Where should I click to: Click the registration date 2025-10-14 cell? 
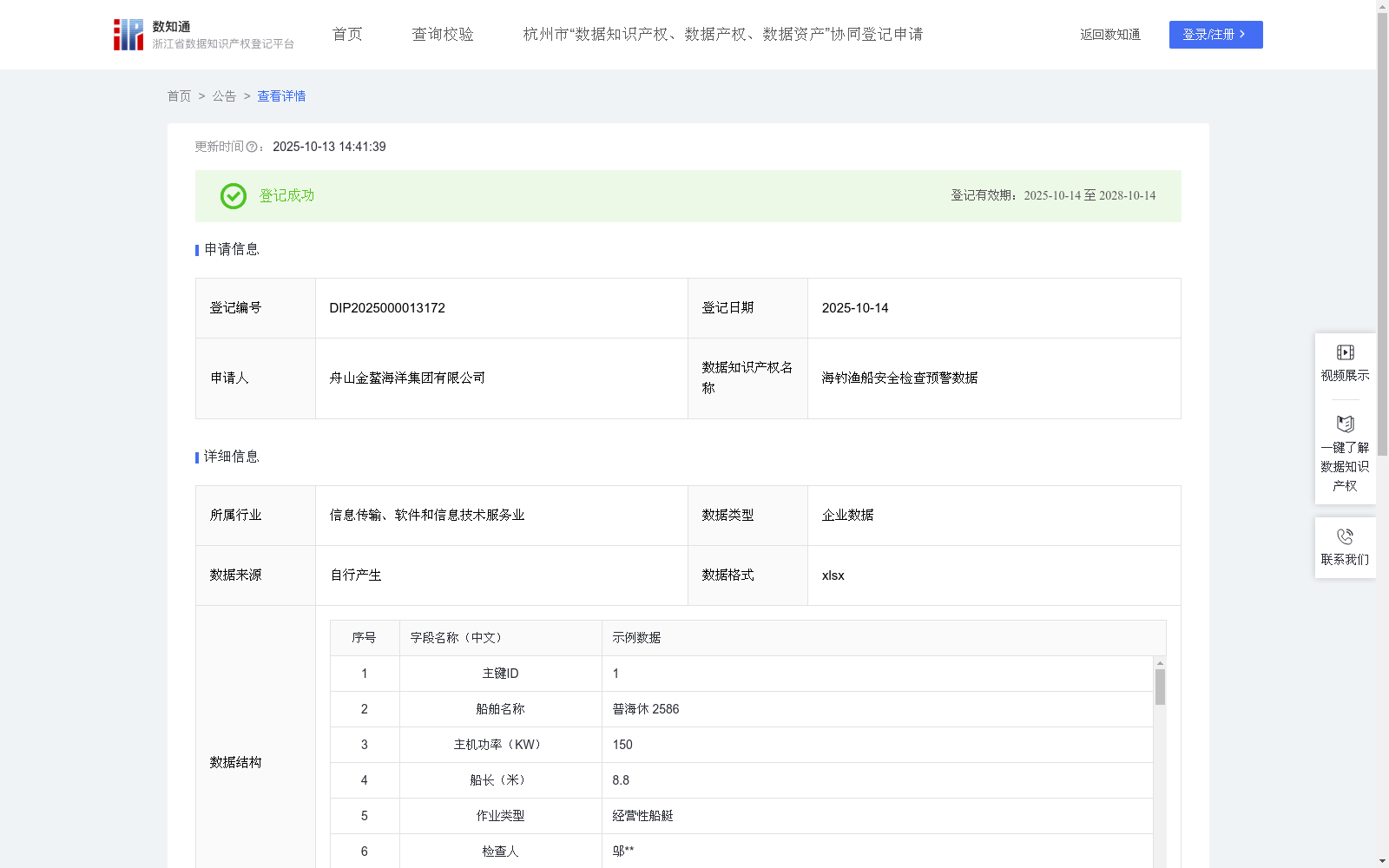tap(994, 308)
